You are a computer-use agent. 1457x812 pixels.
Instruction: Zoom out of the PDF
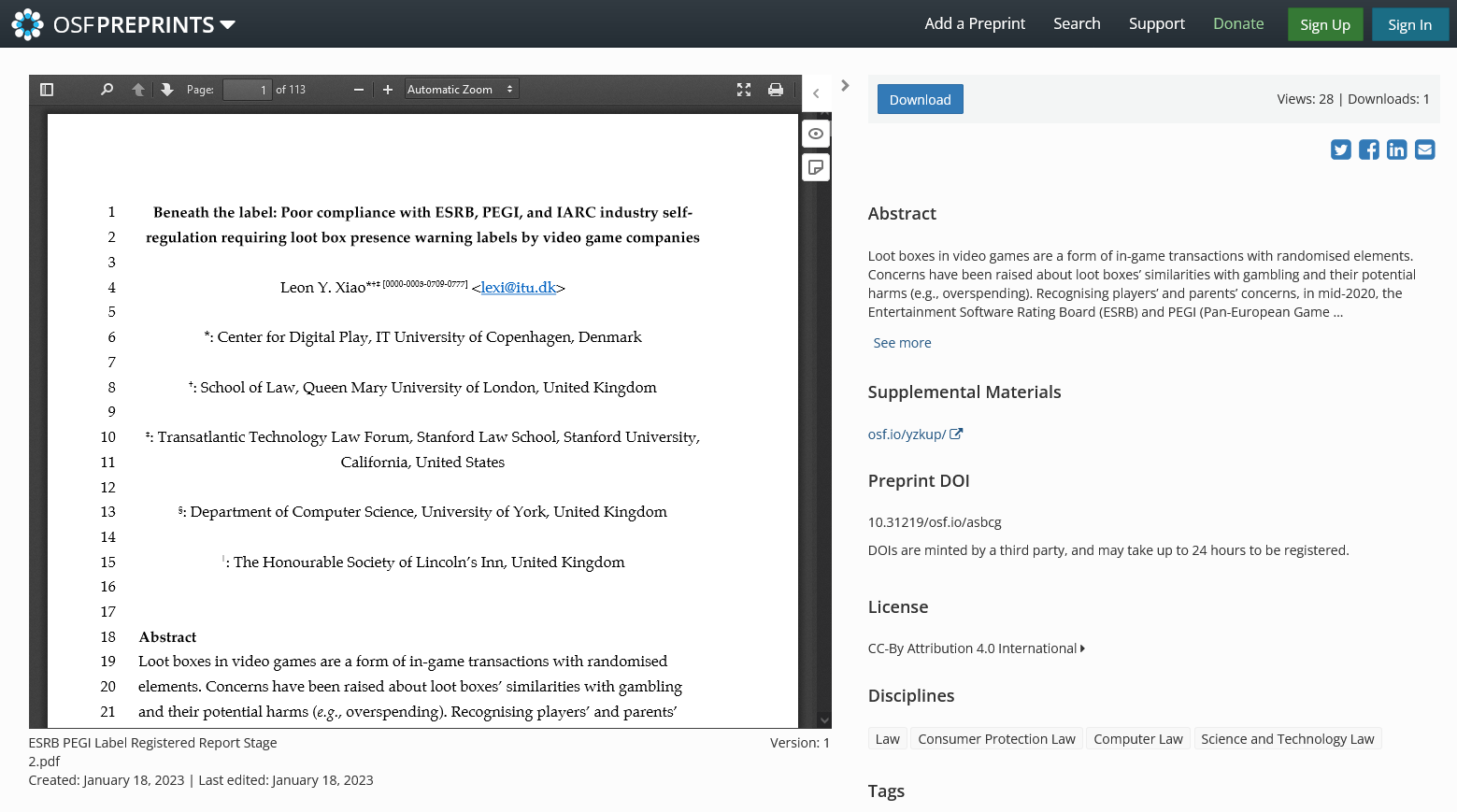[358, 90]
